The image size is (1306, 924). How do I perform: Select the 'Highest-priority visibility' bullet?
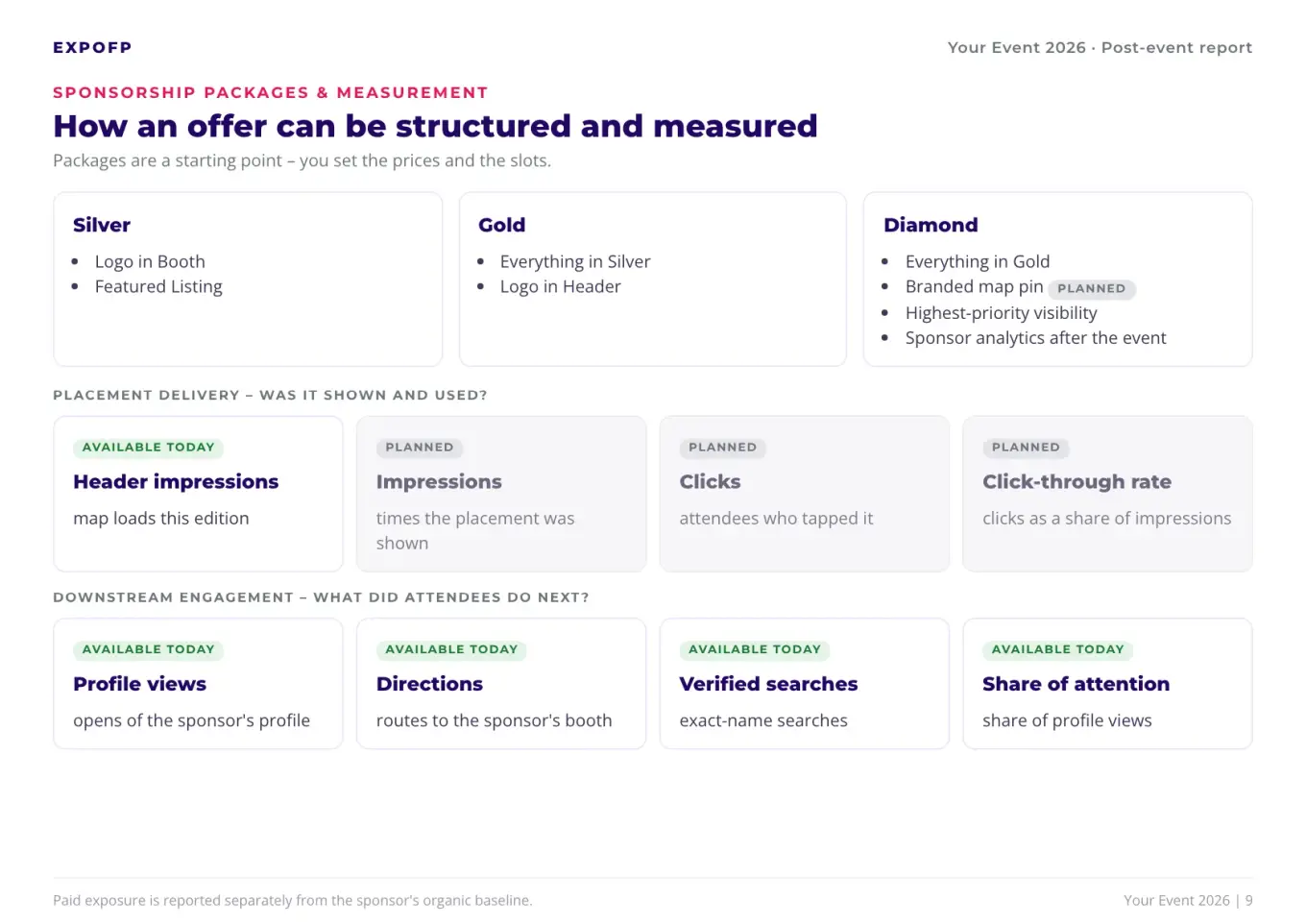[1002, 313]
